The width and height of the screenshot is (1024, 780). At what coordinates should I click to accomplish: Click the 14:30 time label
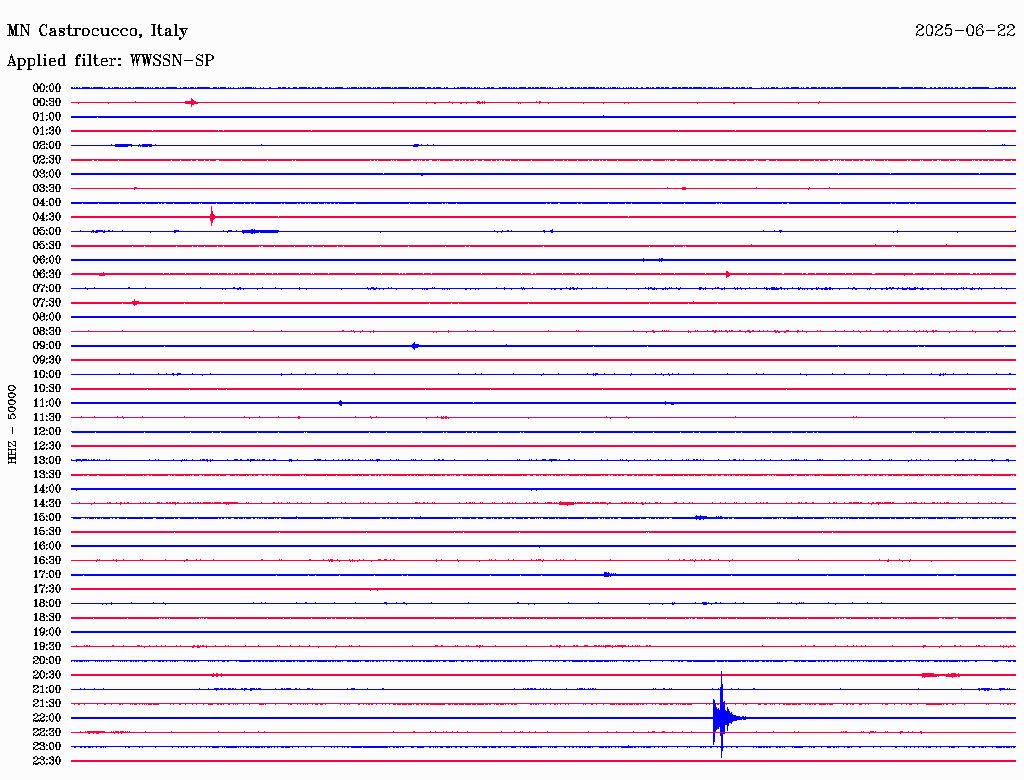tap(47, 503)
